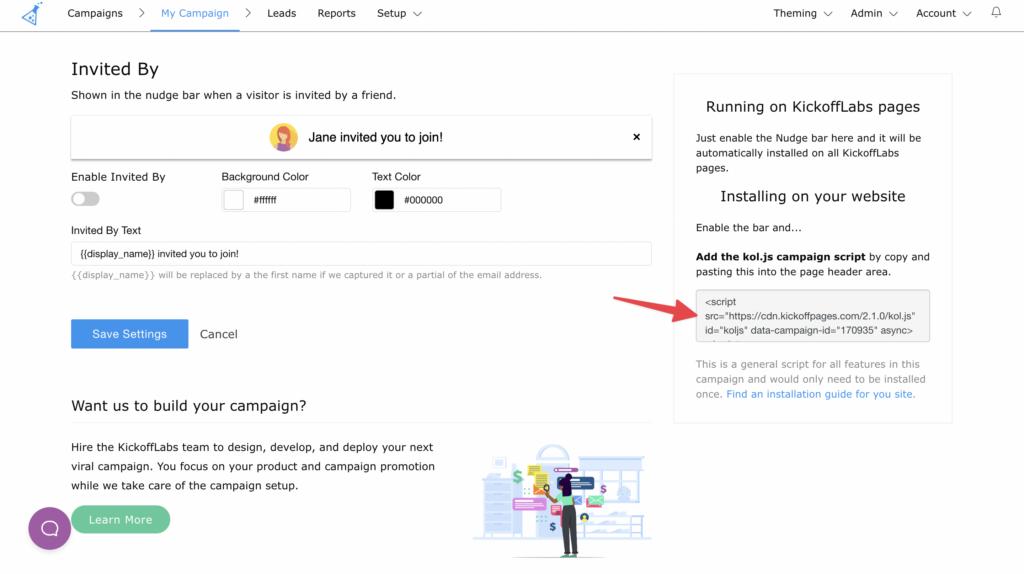This screenshot has width=1024, height=574.
Task: Toggle Enable Invited By switch
Action: pos(86,199)
